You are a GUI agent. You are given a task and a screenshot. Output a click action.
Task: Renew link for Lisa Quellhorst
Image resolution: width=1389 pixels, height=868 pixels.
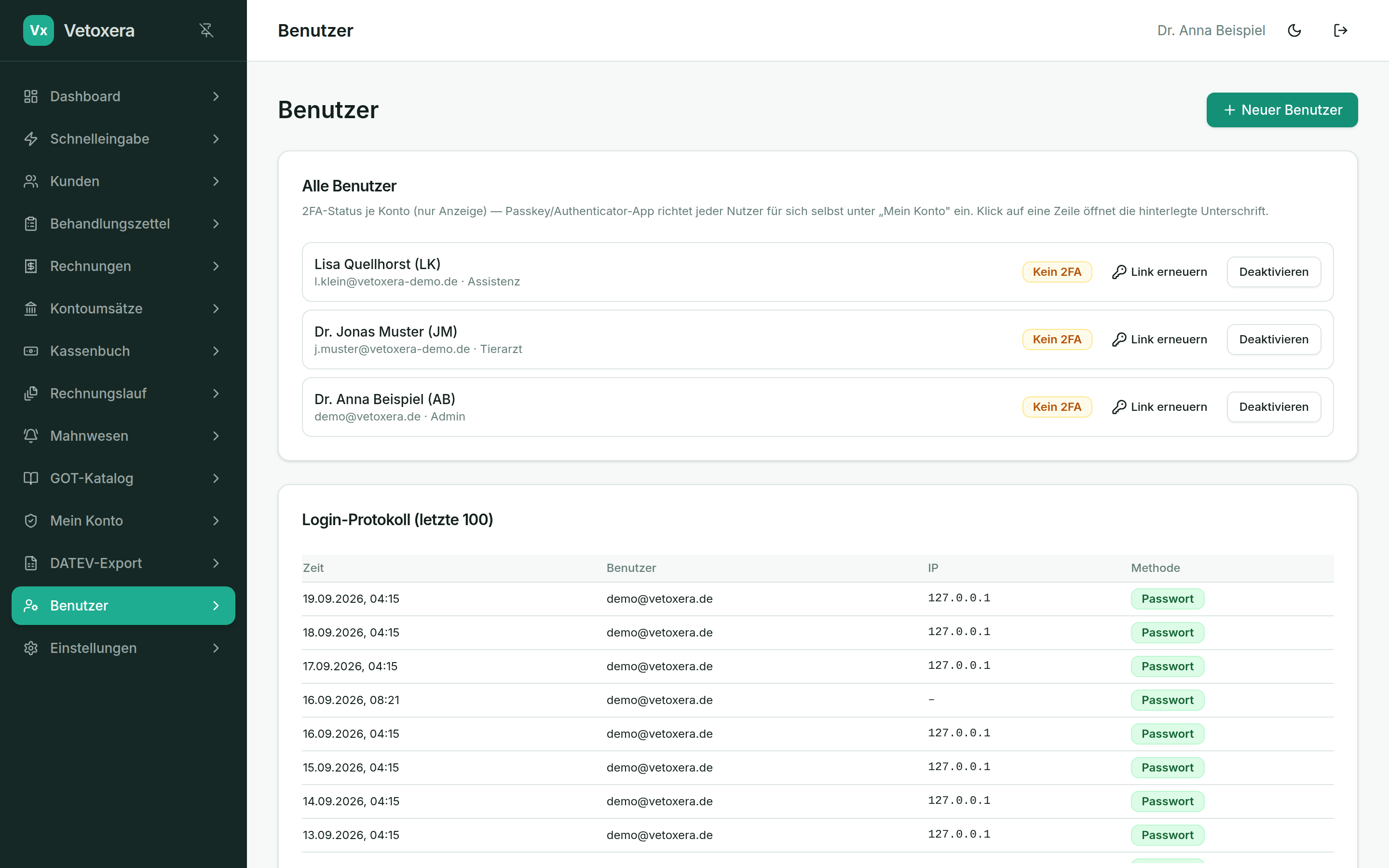[x=1159, y=272]
